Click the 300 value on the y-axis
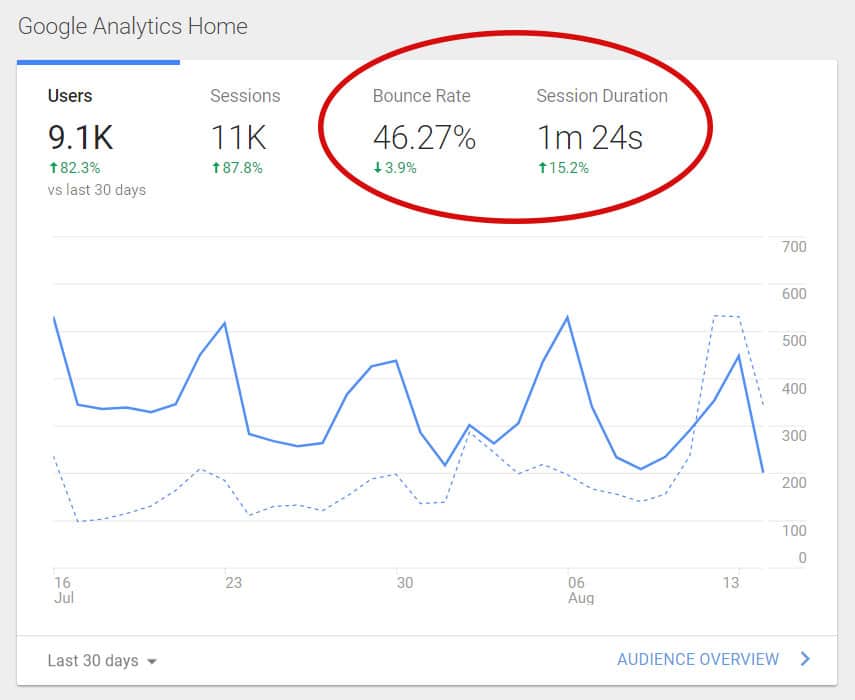Viewport: 855px width, 700px height. point(794,436)
